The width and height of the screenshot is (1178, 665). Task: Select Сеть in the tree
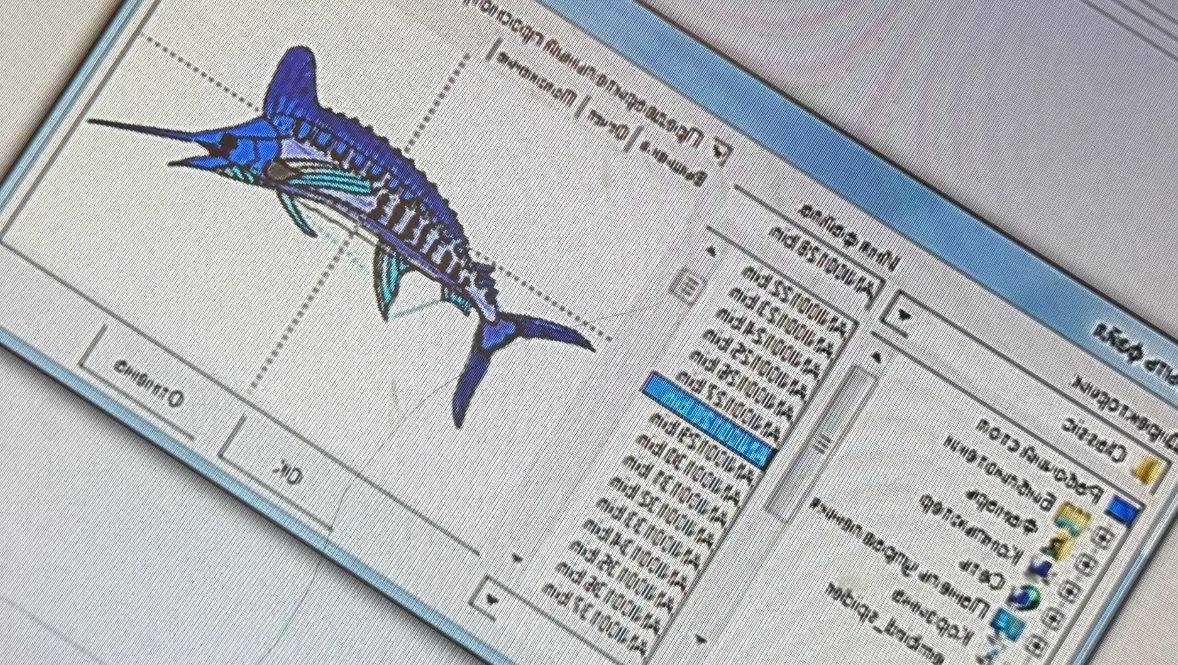(x=983, y=573)
